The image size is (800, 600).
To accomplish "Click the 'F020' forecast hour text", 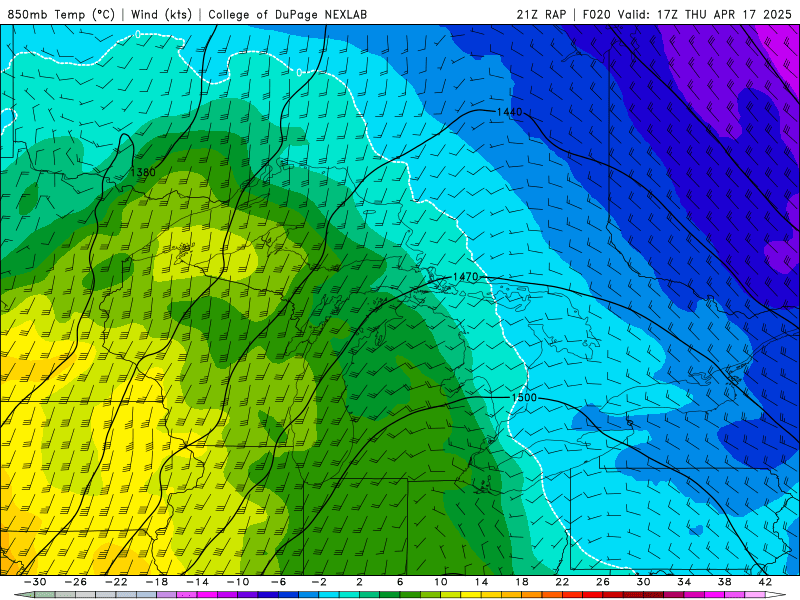I will point(597,14).
